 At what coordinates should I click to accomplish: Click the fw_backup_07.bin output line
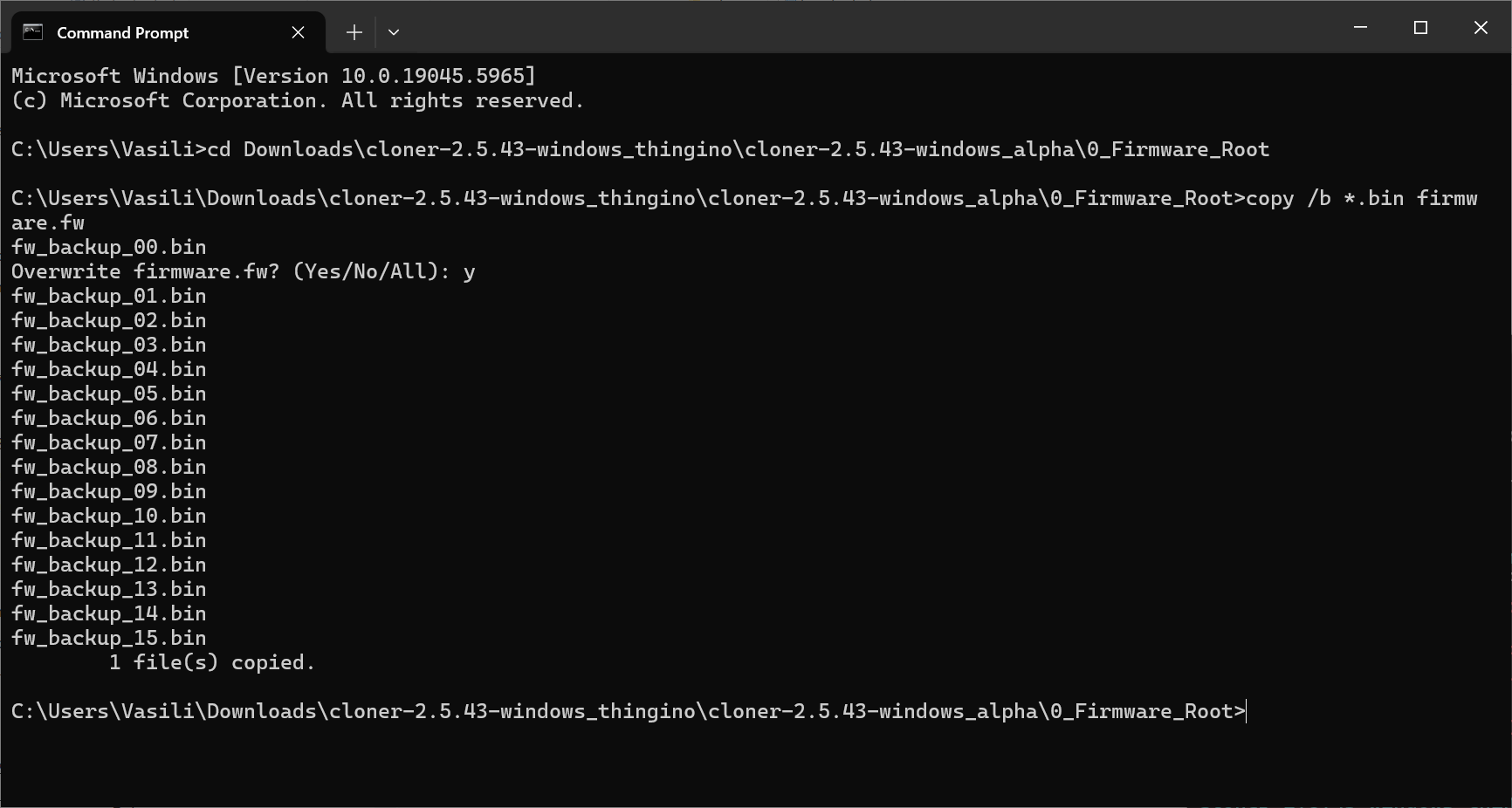coord(109,443)
